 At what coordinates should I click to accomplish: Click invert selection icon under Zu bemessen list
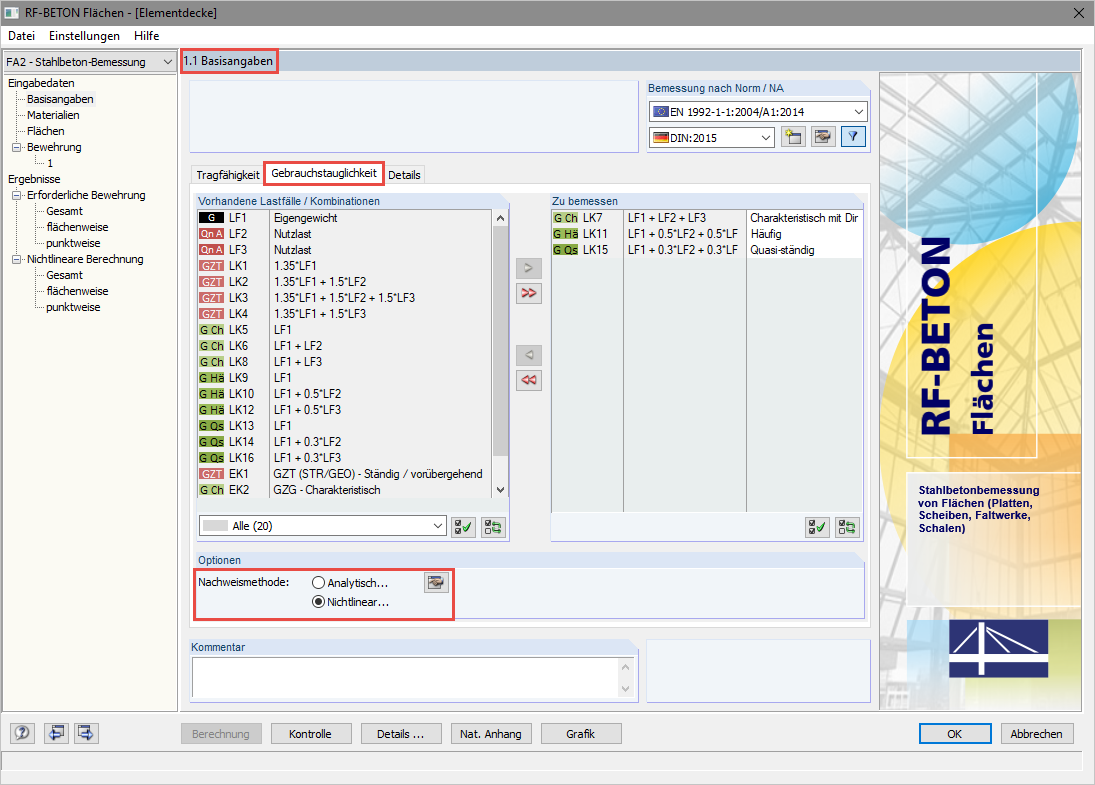point(847,527)
